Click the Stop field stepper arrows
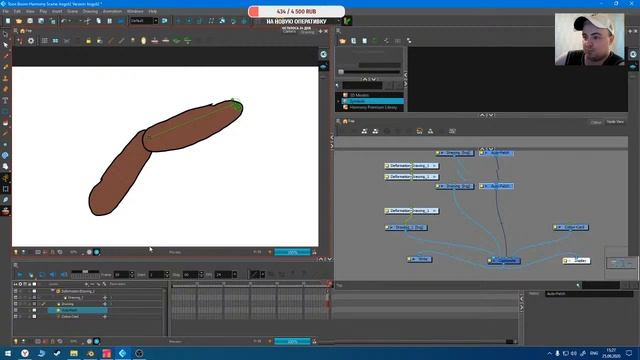 [201, 275]
